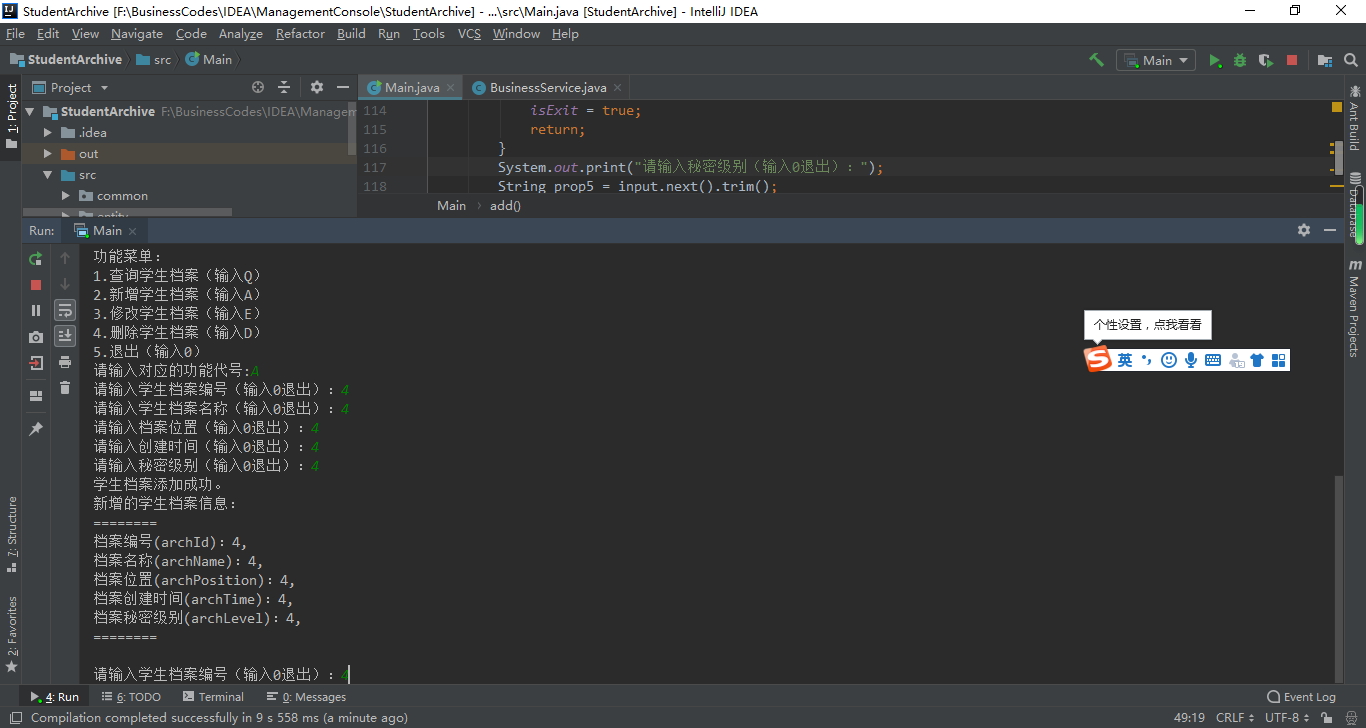This screenshot has width=1366, height=728.
Task: Collapse the StudentArchive root folder
Action: 29,111
